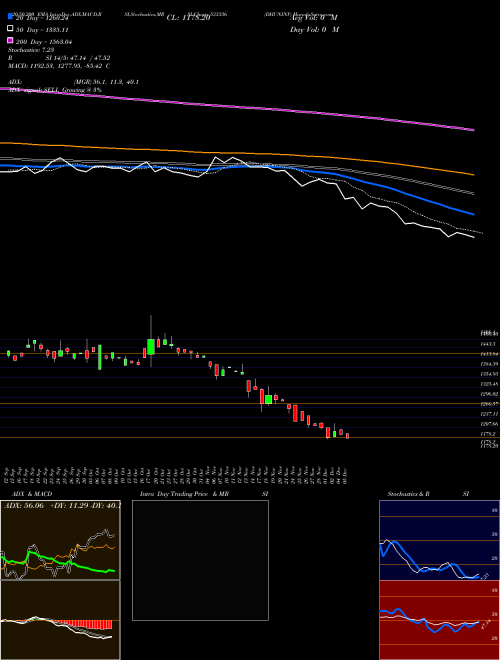Open the empty intraday trading price panel
This screenshot has height=660, width=500.
[200, 560]
